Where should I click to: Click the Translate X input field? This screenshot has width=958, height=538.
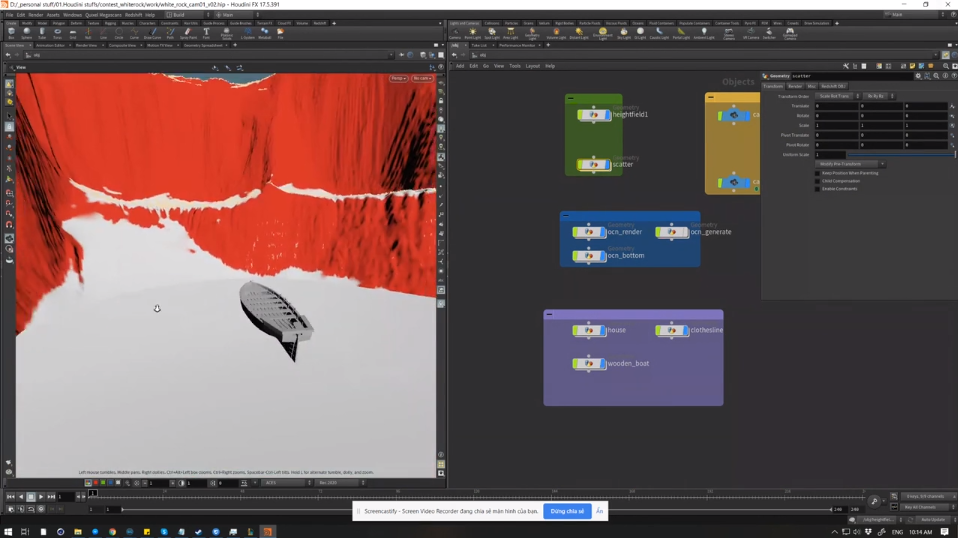pos(836,106)
